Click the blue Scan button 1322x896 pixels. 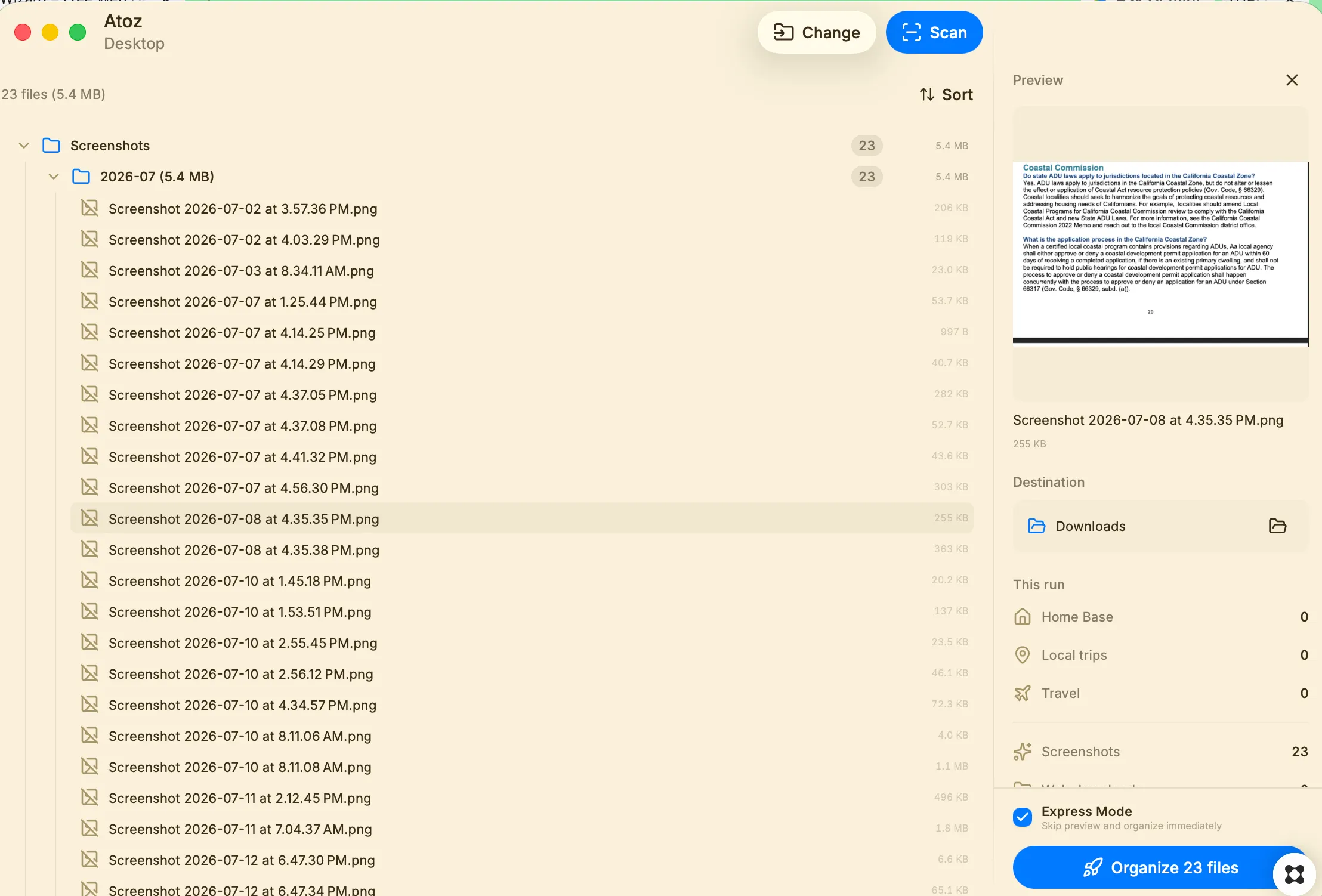point(934,32)
